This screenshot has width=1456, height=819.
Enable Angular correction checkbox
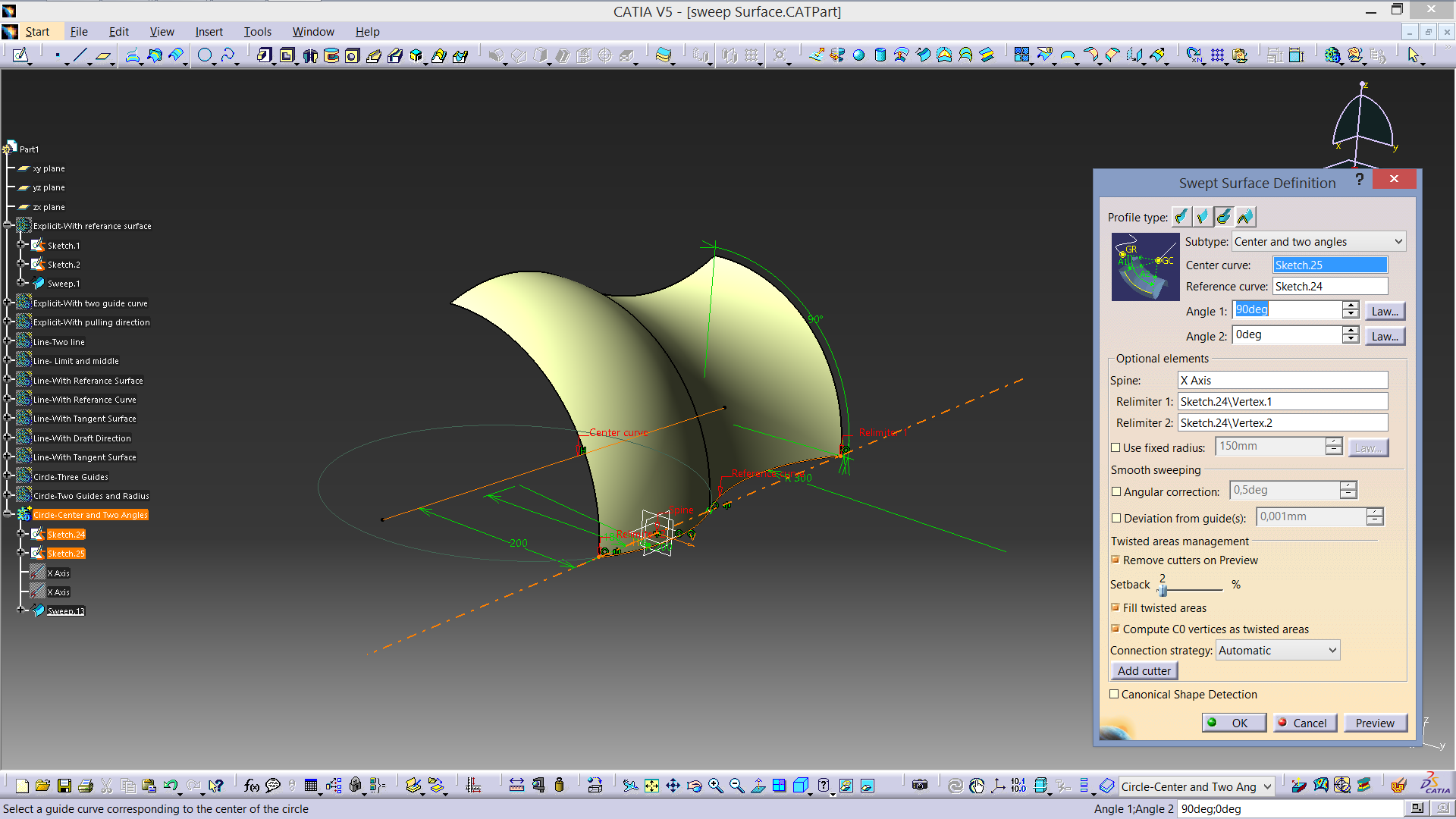click(x=1116, y=491)
